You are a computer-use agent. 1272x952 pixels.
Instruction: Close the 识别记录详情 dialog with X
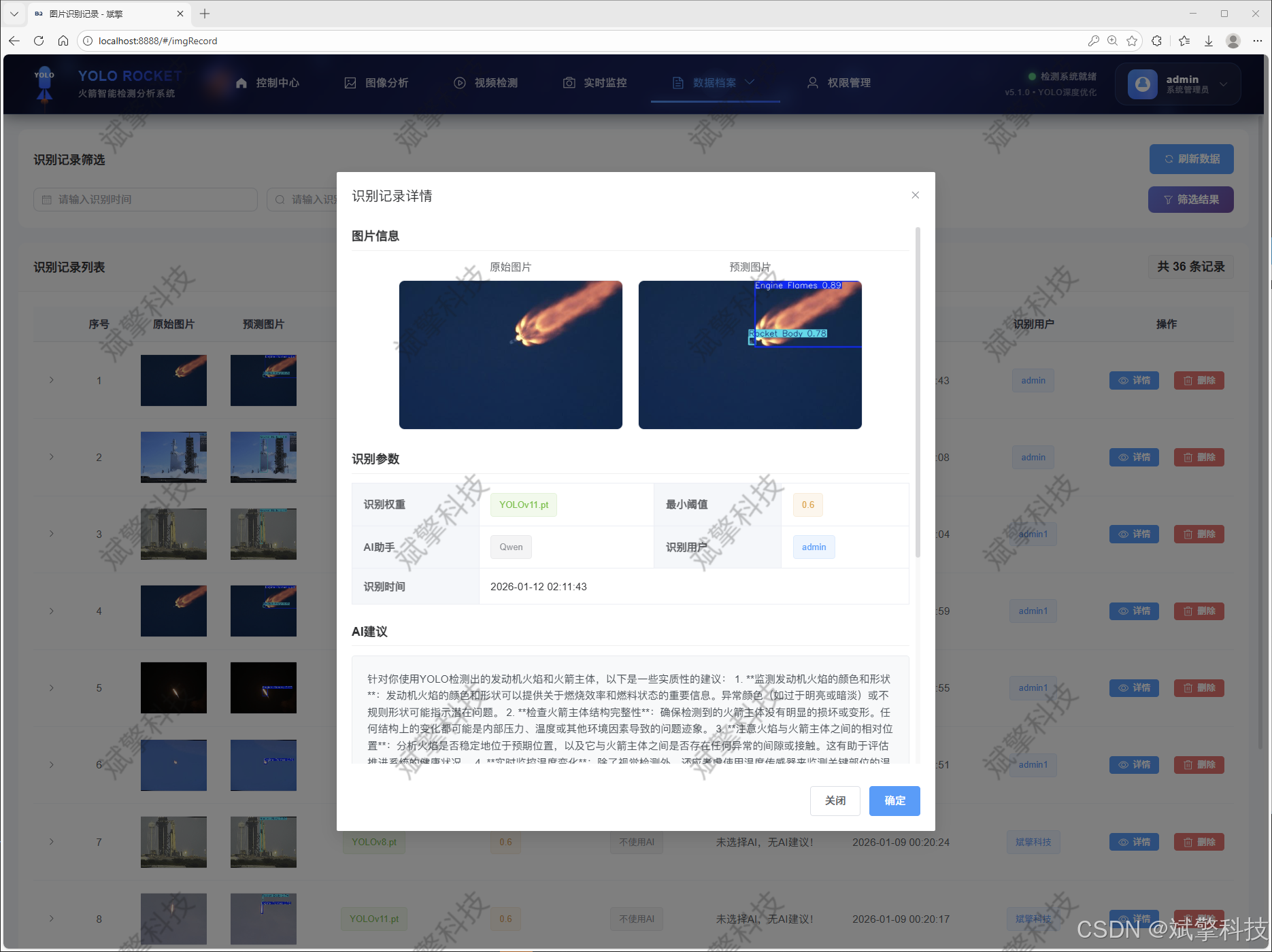pyautogui.click(x=915, y=195)
